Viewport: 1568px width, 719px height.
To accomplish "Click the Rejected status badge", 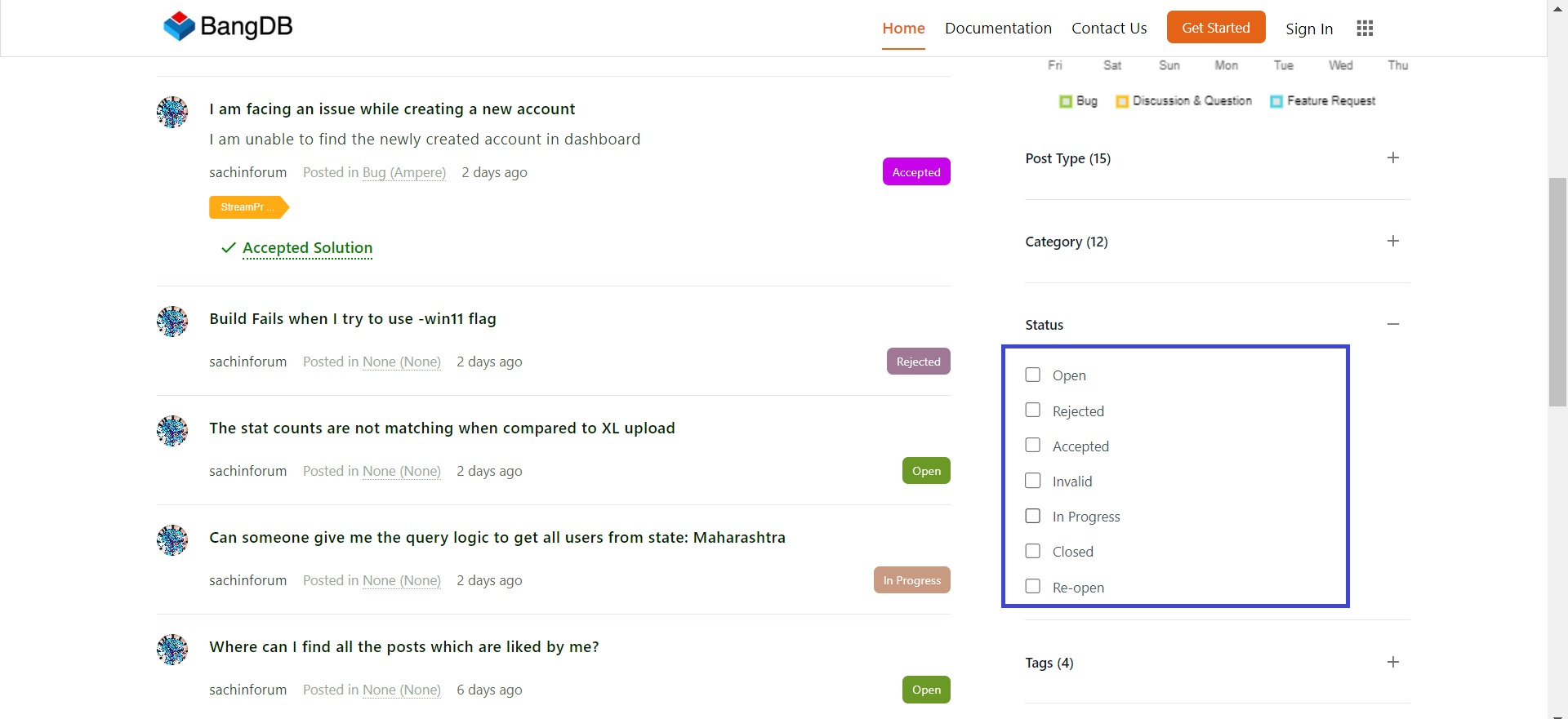I will click(919, 362).
